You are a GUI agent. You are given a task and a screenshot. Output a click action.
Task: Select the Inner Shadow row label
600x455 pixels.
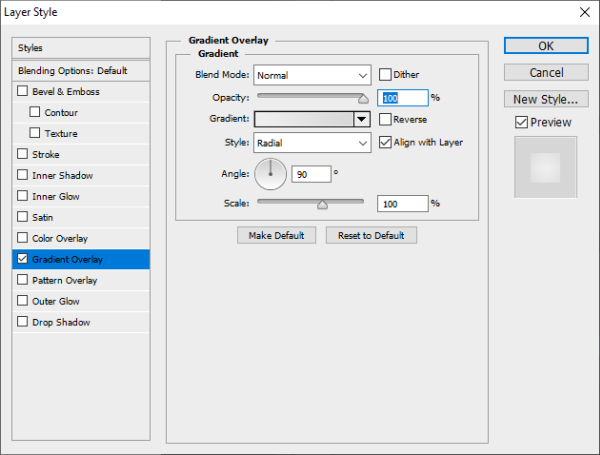[62, 175]
